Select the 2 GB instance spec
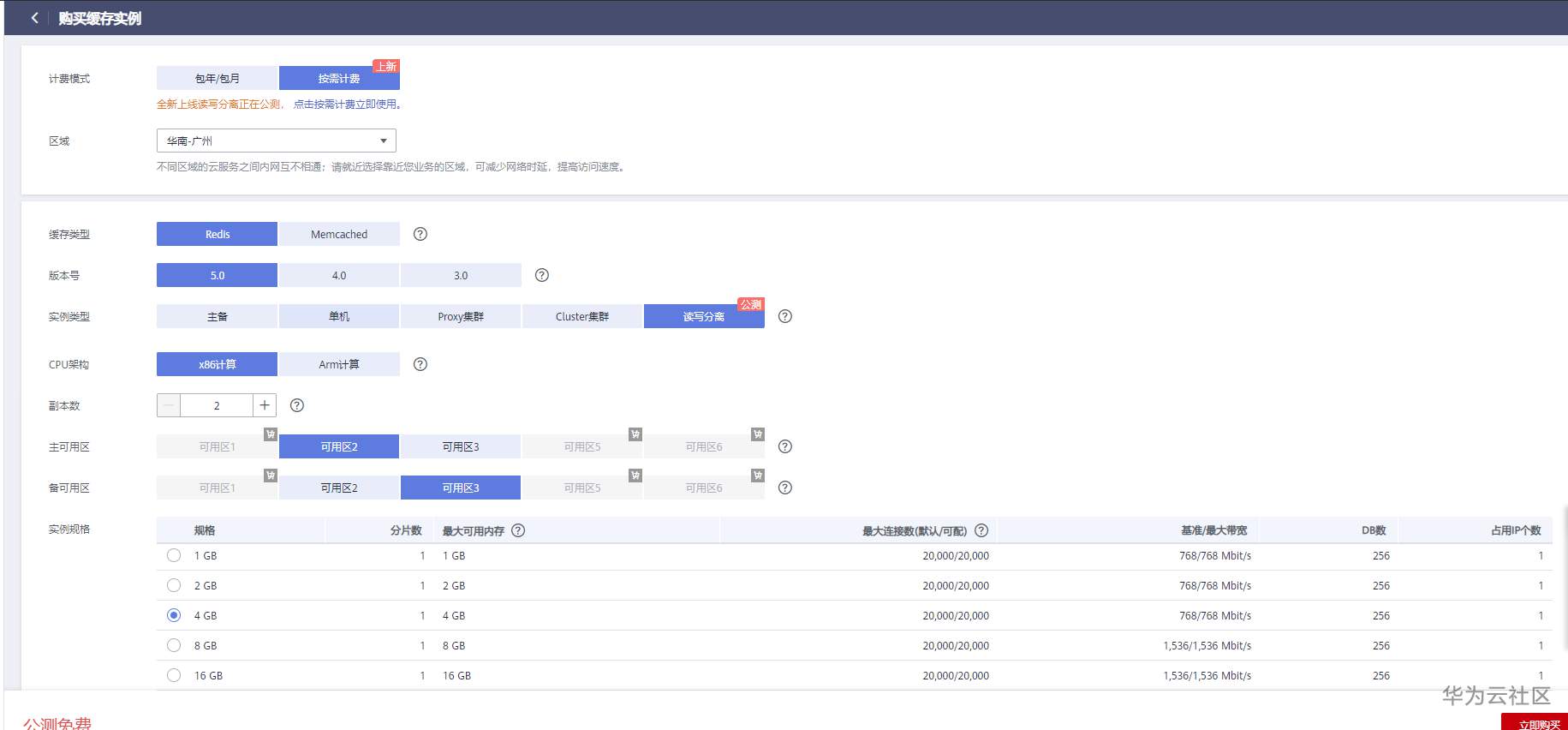Screen dimensions: 1568x730 (x=174, y=585)
